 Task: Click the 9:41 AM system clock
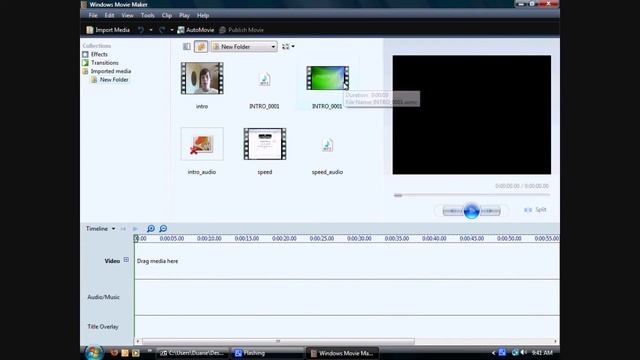click(542, 353)
